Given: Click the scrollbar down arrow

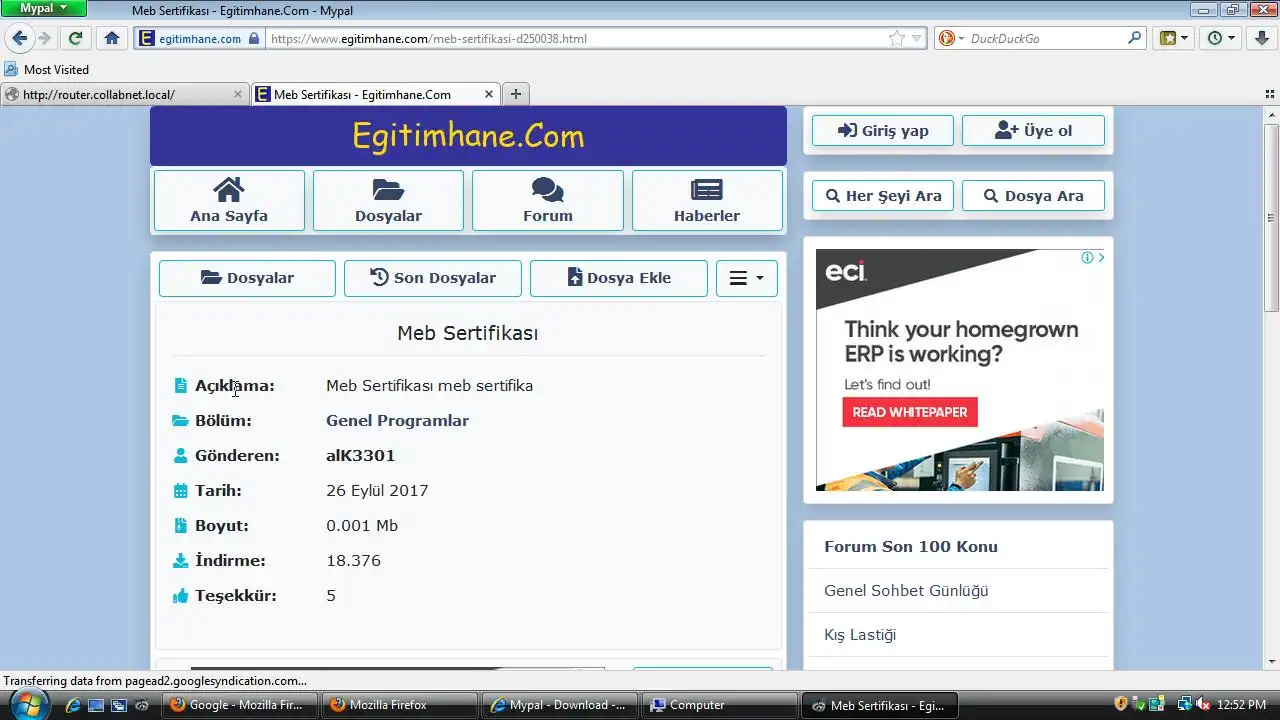Looking at the screenshot, I should point(1272,661).
